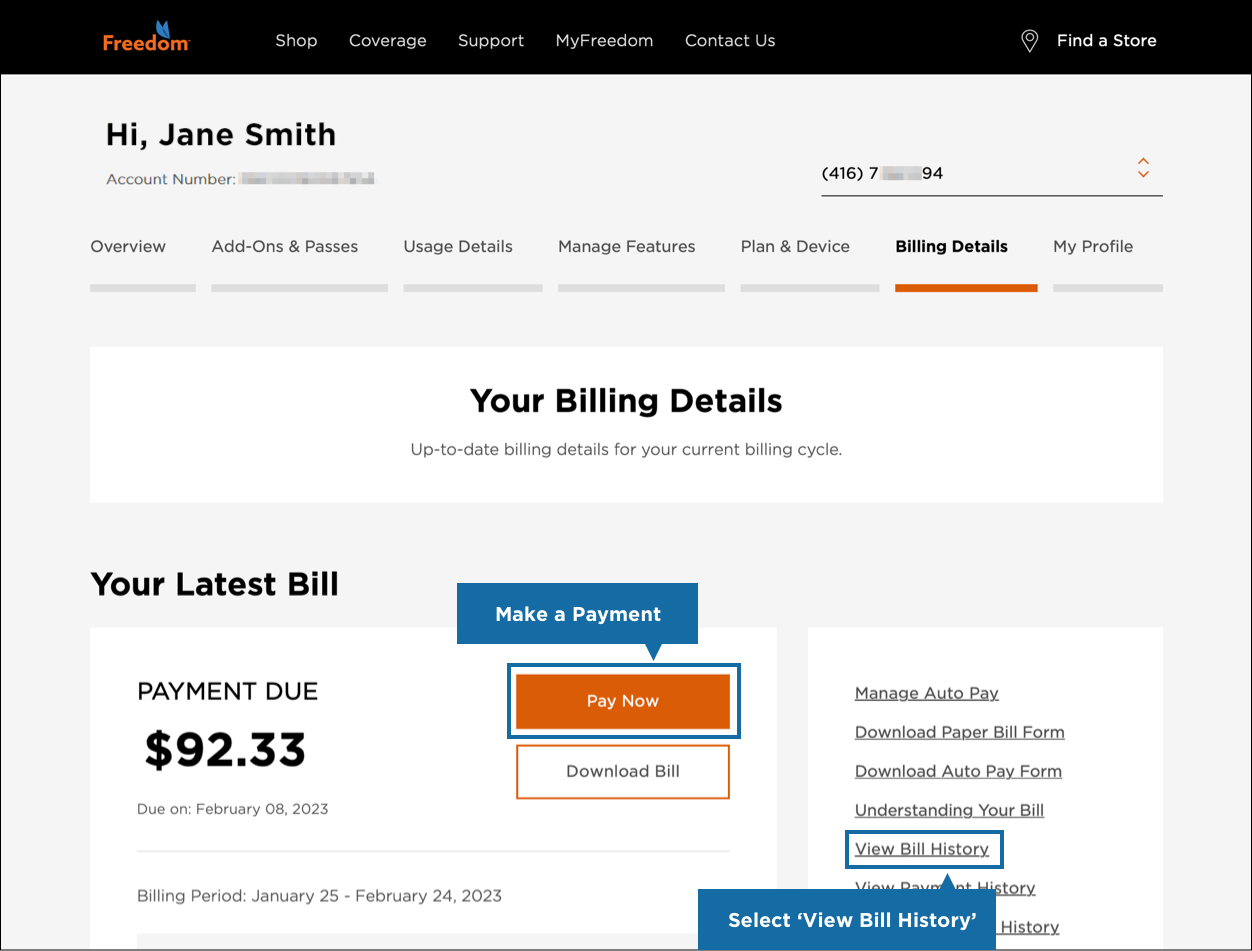Open the My Profile tab
The width and height of the screenshot is (1252, 951).
point(1093,246)
